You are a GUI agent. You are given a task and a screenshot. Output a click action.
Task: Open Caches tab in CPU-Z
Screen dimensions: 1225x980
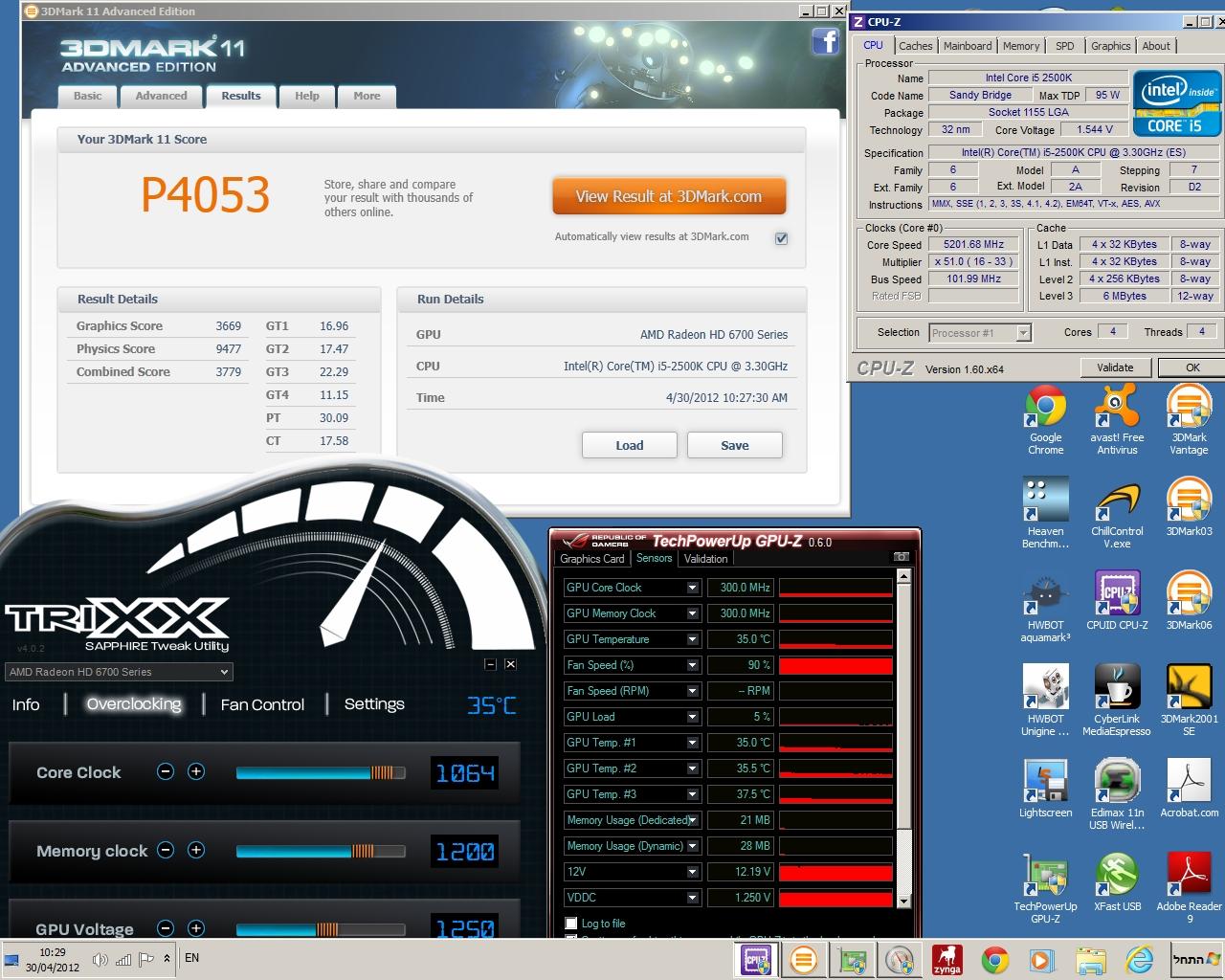pos(915,46)
